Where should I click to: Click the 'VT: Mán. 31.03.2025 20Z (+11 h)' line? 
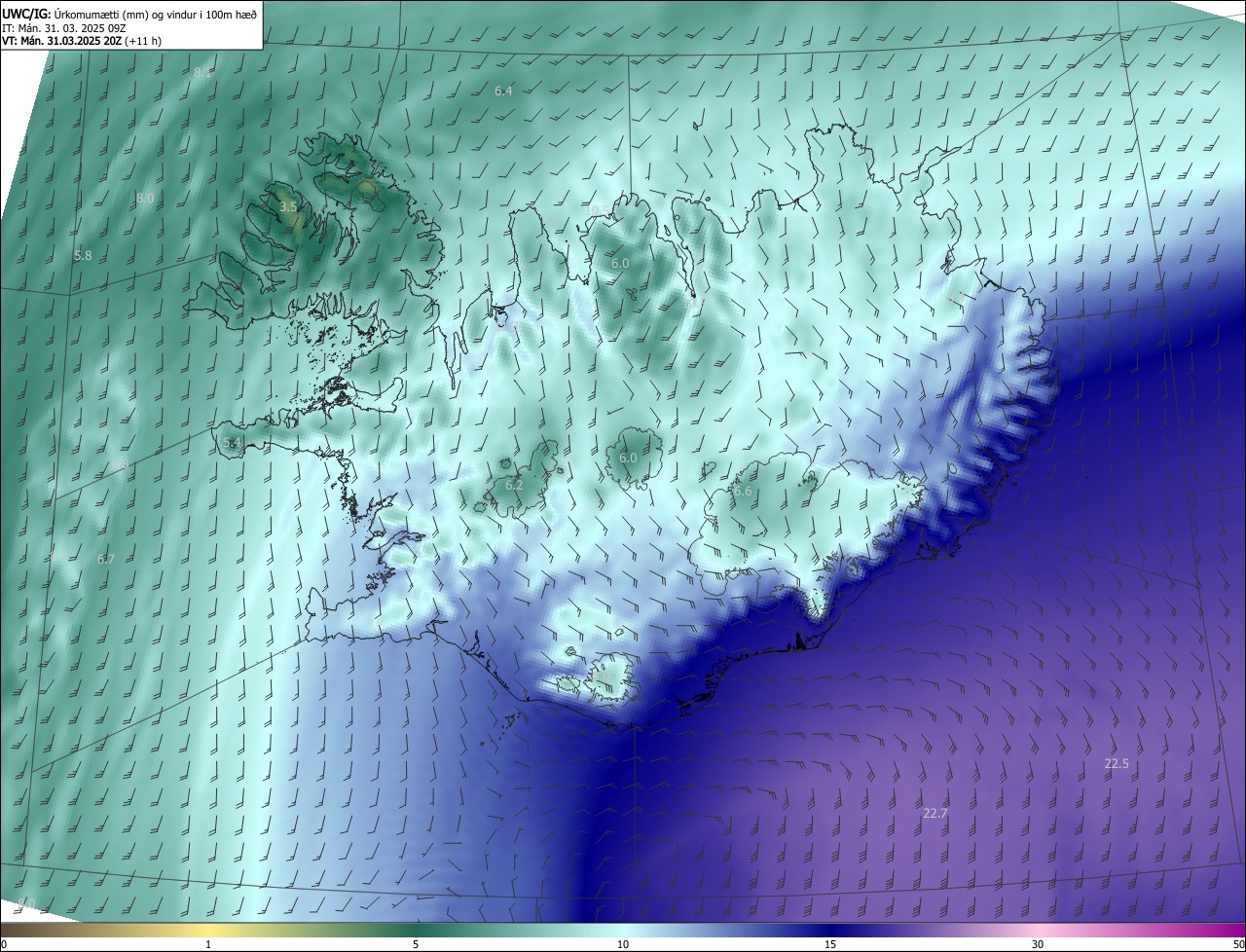click(83, 41)
